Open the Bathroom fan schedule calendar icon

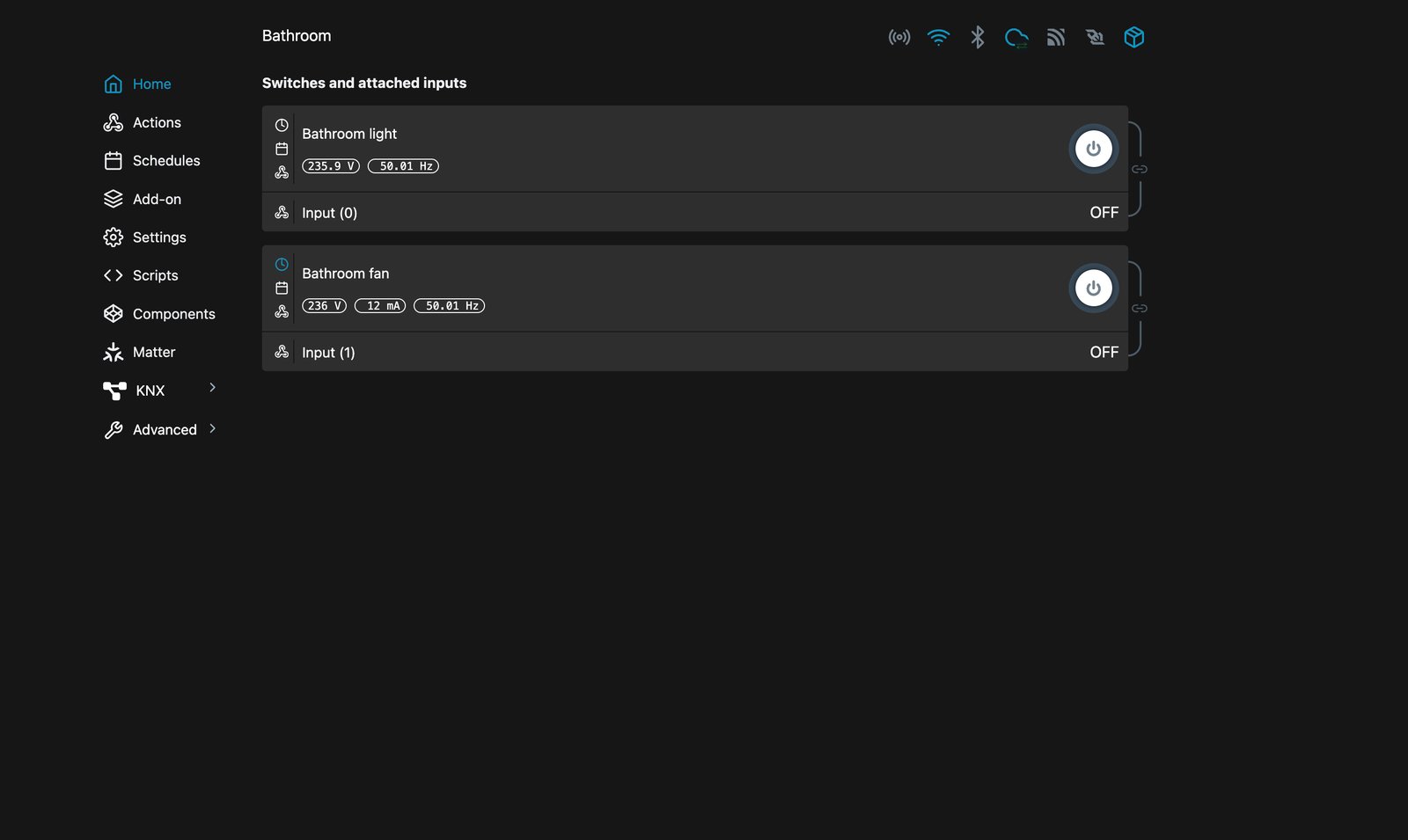282,289
